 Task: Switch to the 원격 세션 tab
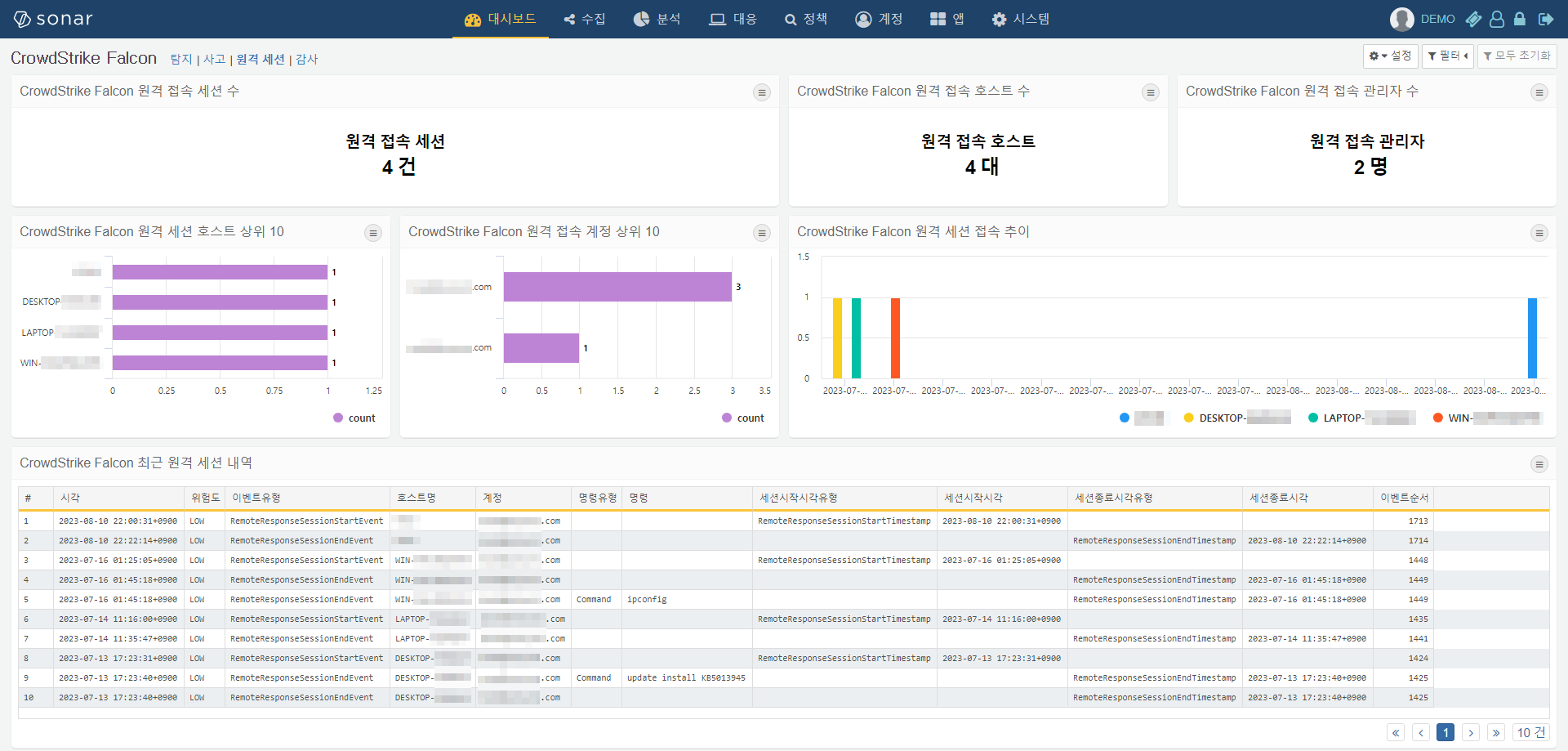click(x=261, y=59)
